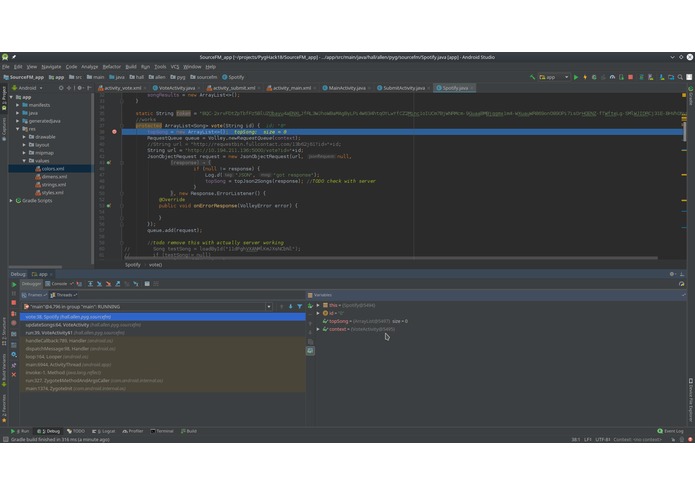695x494 pixels.
Task: Open the Event Log button
Action: 670,431
